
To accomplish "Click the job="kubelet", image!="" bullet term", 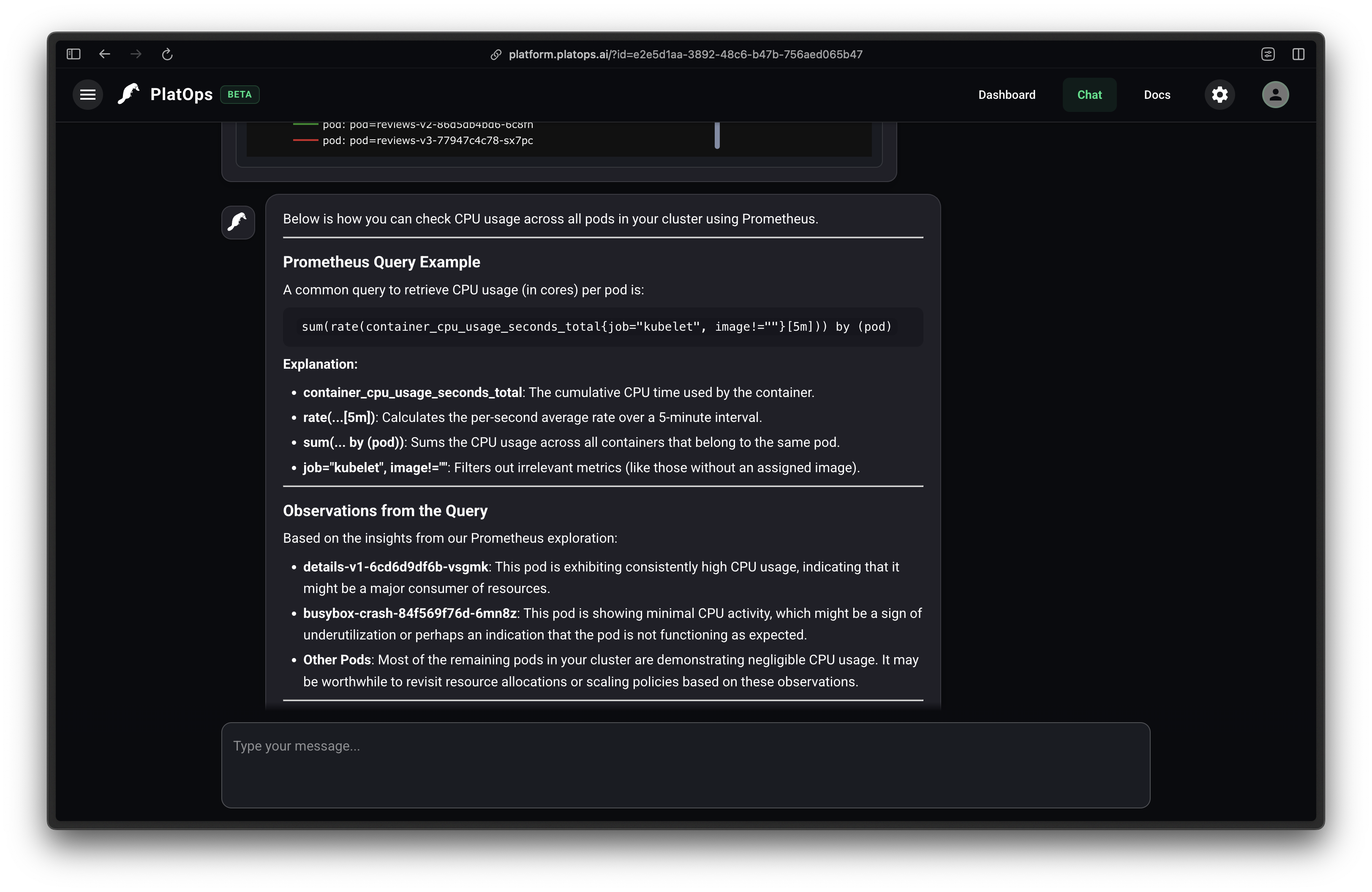I will [375, 468].
